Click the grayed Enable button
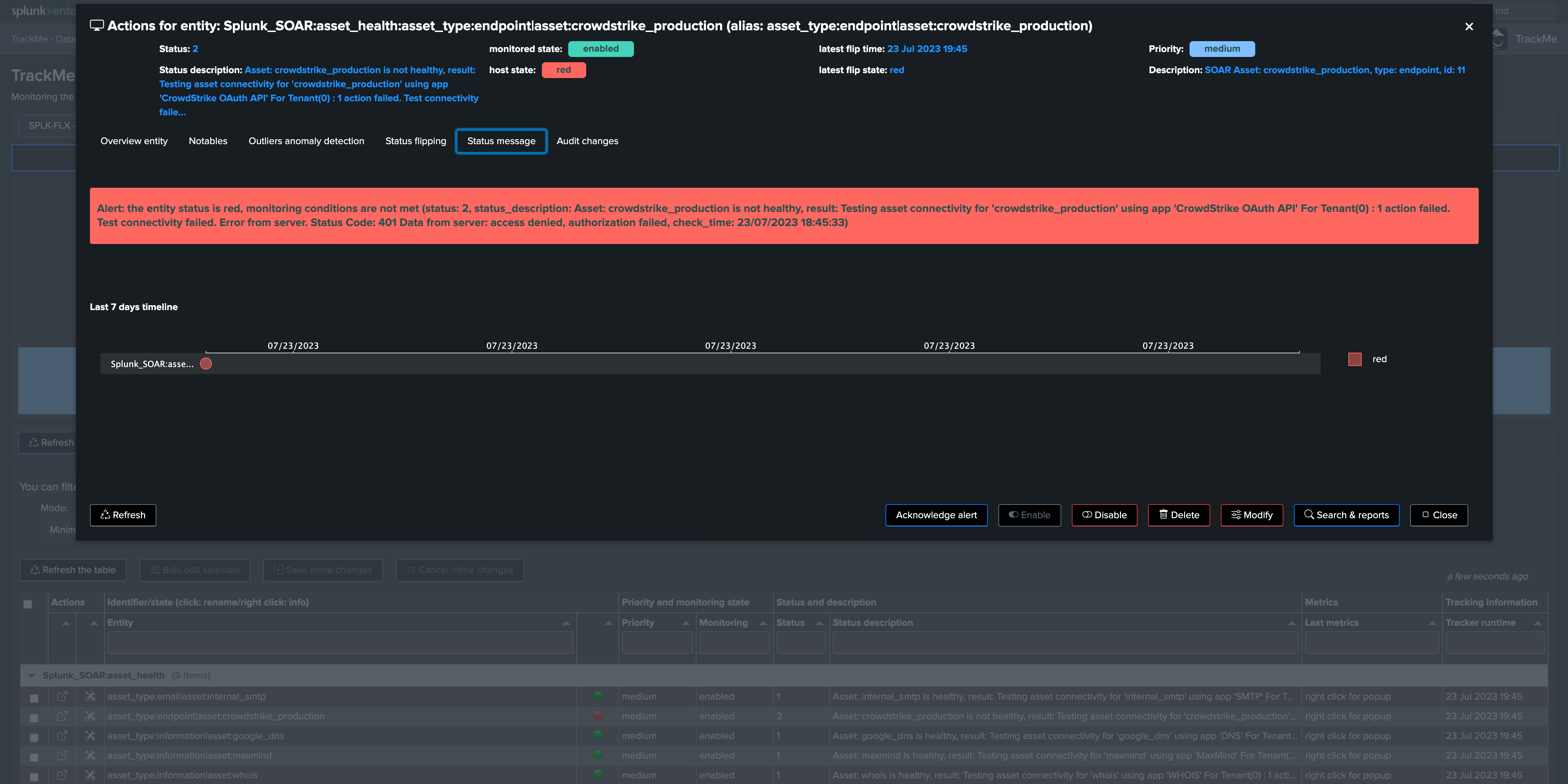The image size is (1568, 784). tap(1029, 515)
